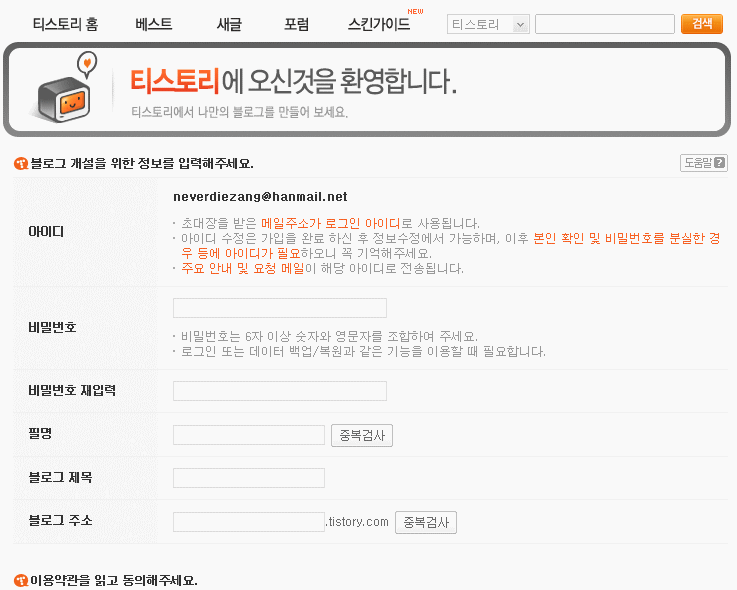This screenshot has height=590, width=737.
Task: Click the 비밀번호는 6자 이상 hint text
Action: [329, 337]
